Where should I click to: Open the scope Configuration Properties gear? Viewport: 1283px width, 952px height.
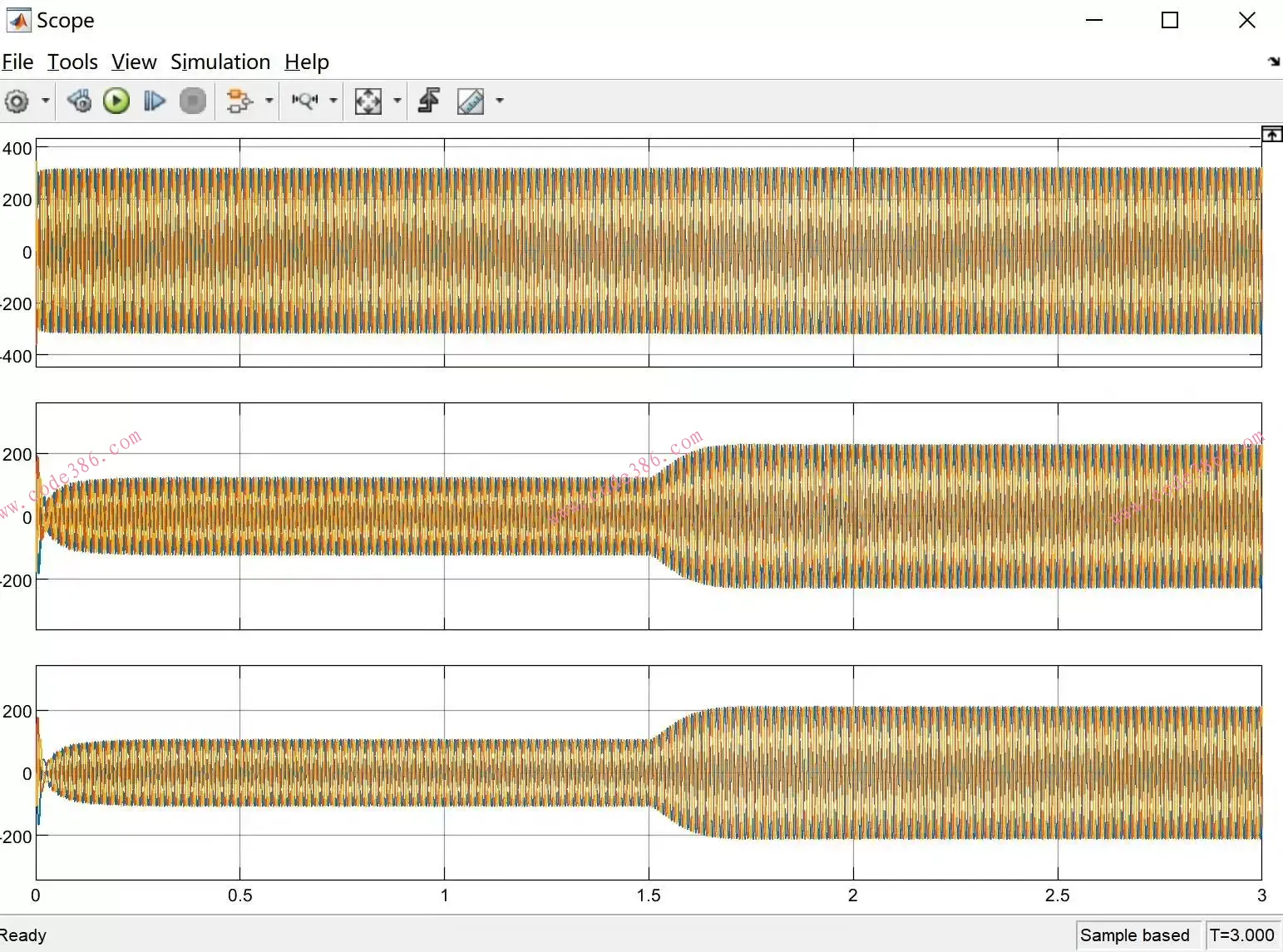click(17, 101)
